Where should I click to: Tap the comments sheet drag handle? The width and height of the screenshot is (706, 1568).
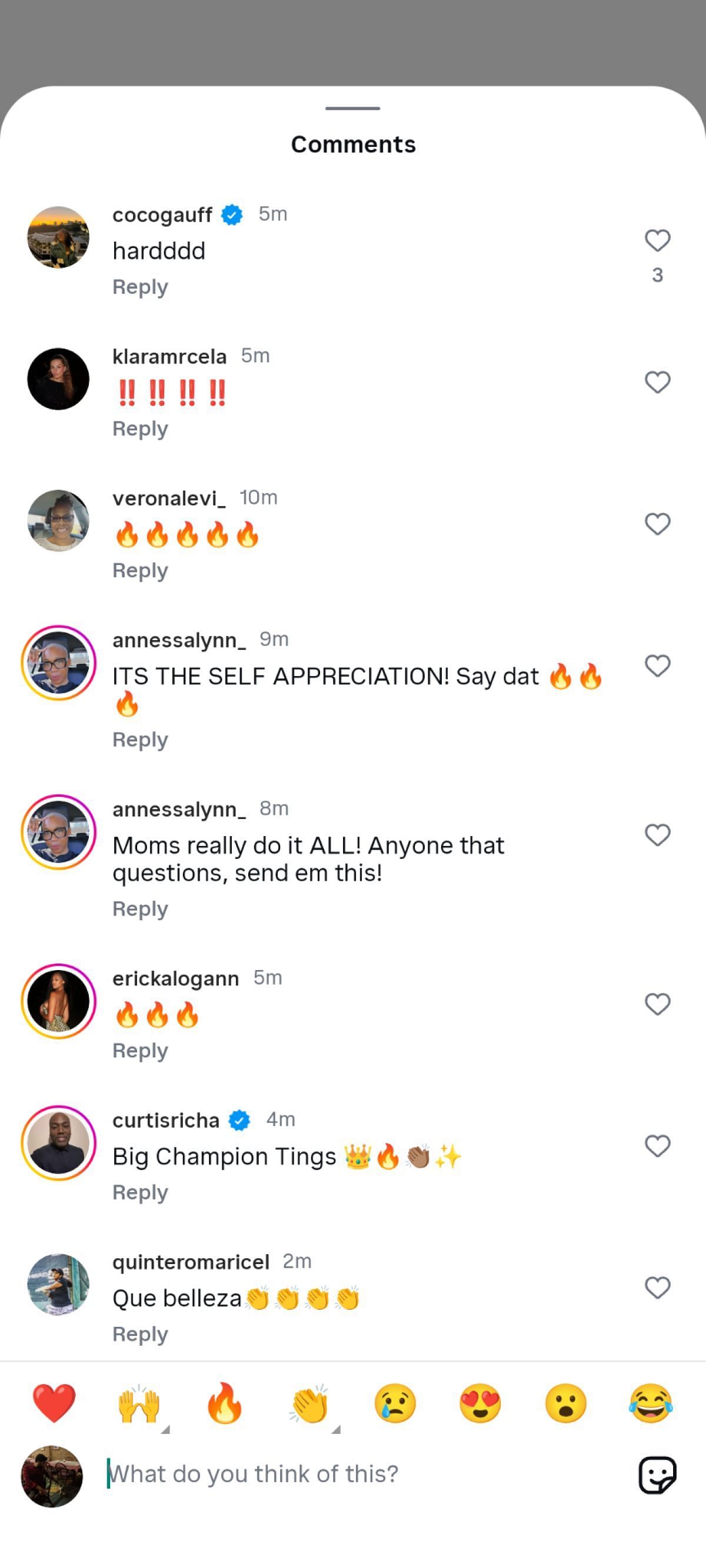pyautogui.click(x=352, y=108)
